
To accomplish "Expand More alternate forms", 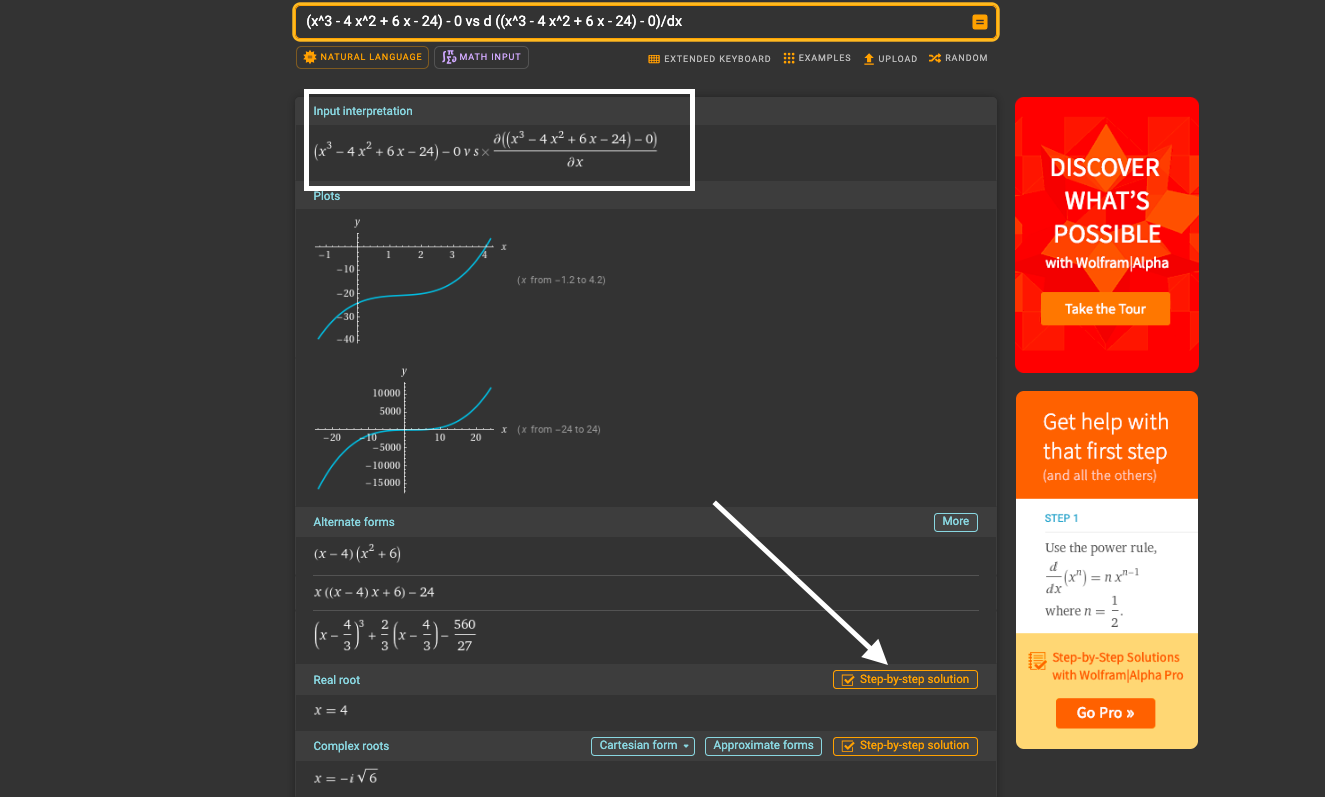I will point(955,521).
